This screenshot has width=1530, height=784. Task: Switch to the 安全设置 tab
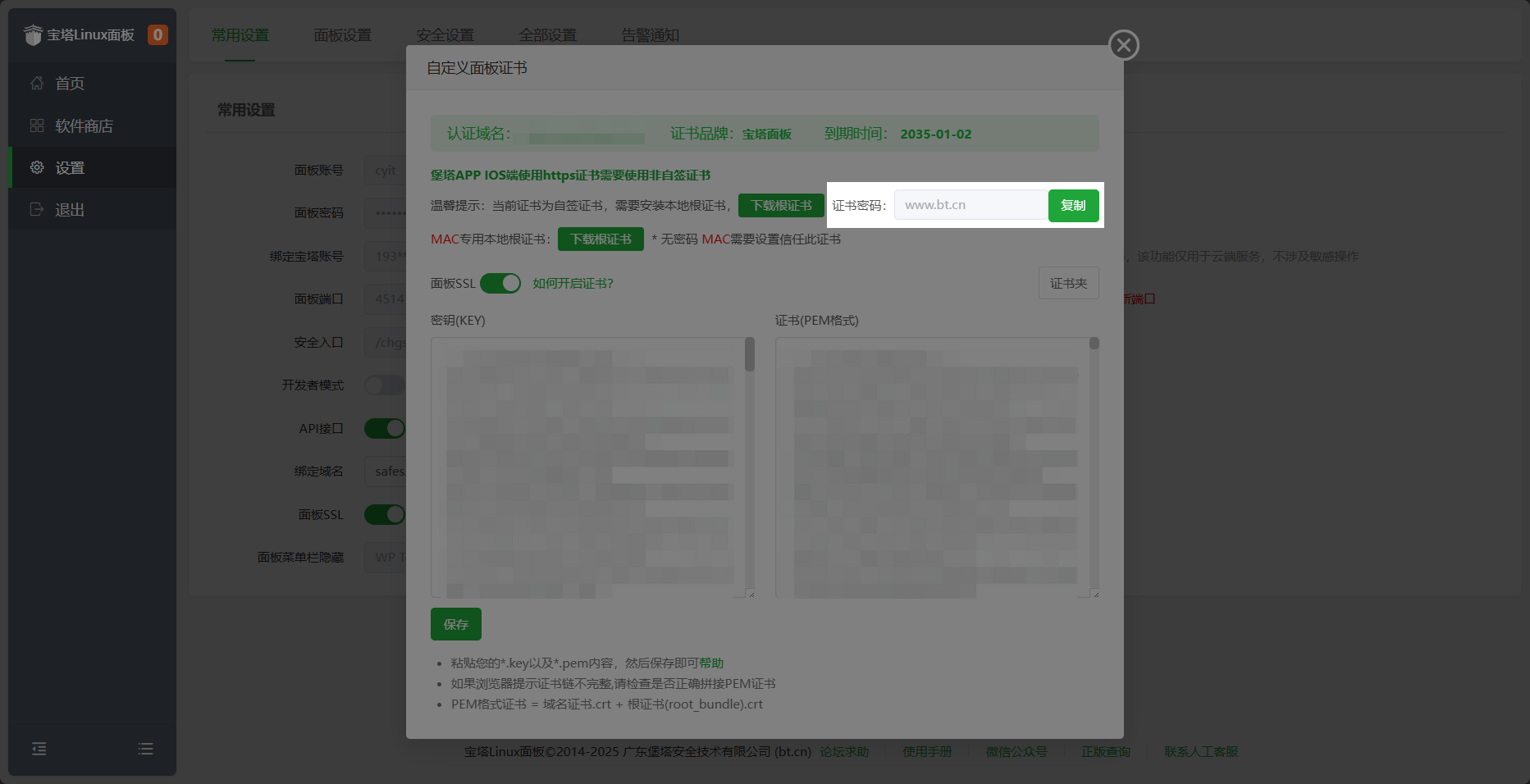coord(444,34)
